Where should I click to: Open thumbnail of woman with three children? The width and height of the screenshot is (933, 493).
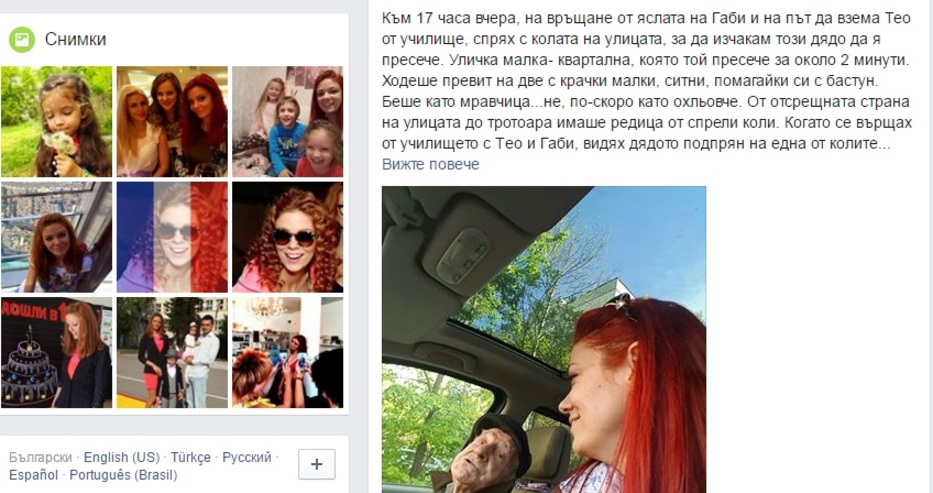(287, 121)
